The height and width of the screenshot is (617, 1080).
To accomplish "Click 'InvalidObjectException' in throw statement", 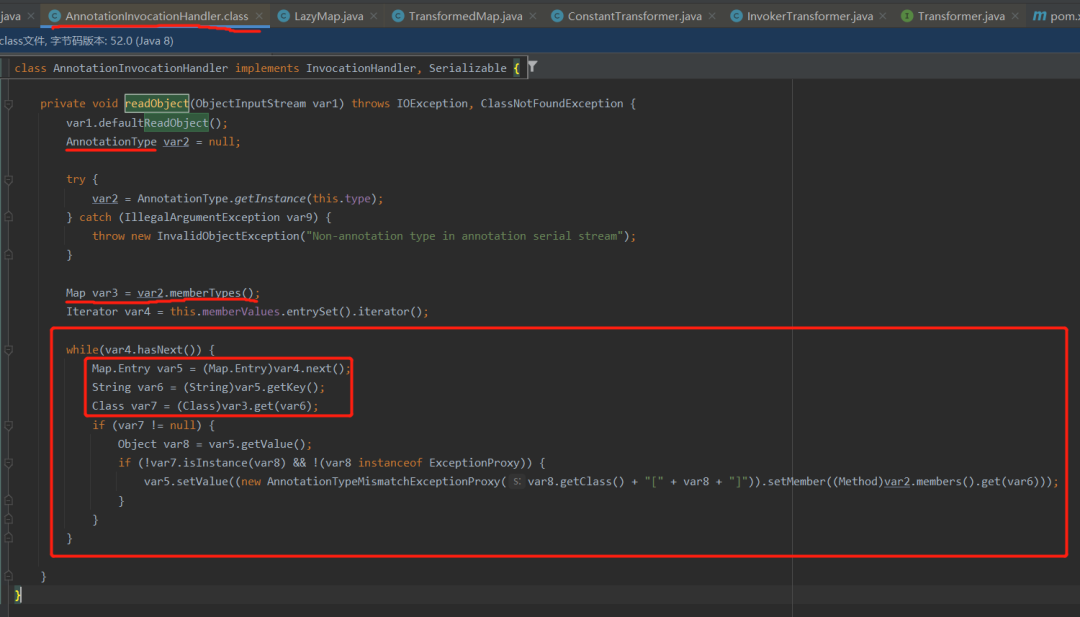I will 228,236.
